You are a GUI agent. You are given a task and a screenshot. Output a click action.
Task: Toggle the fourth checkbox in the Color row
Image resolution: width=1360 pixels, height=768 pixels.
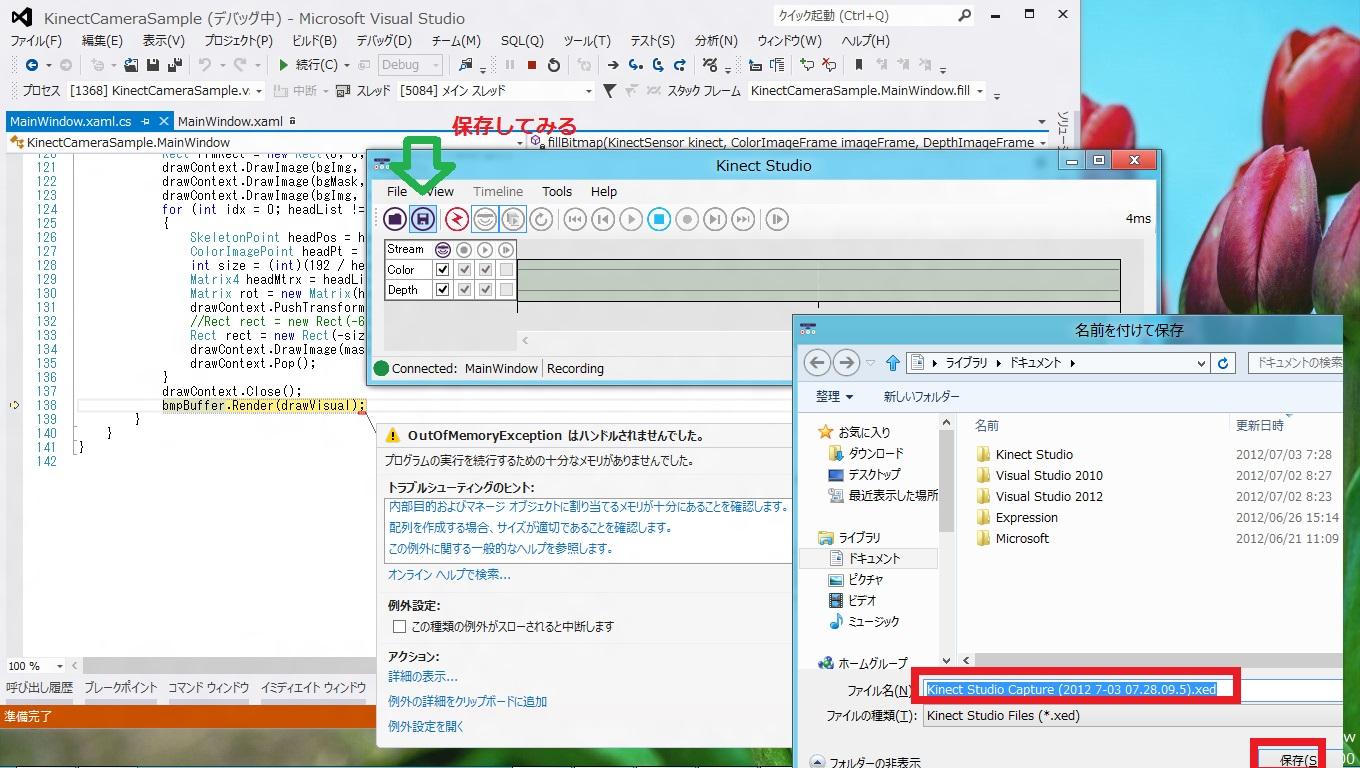click(x=506, y=270)
